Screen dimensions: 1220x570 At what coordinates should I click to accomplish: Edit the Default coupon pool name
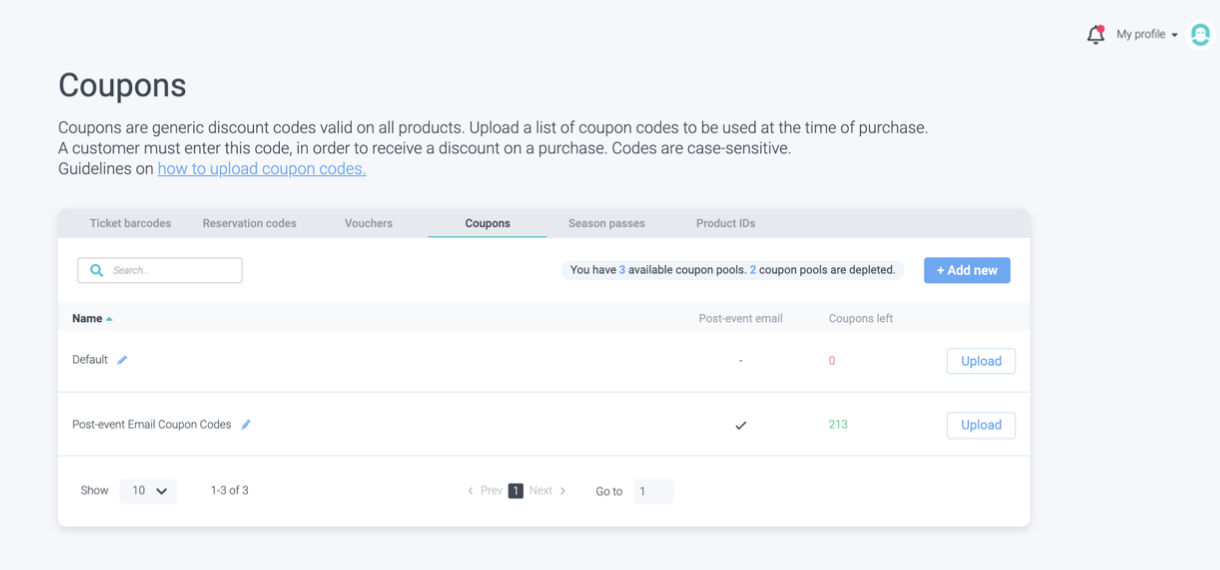click(122, 360)
